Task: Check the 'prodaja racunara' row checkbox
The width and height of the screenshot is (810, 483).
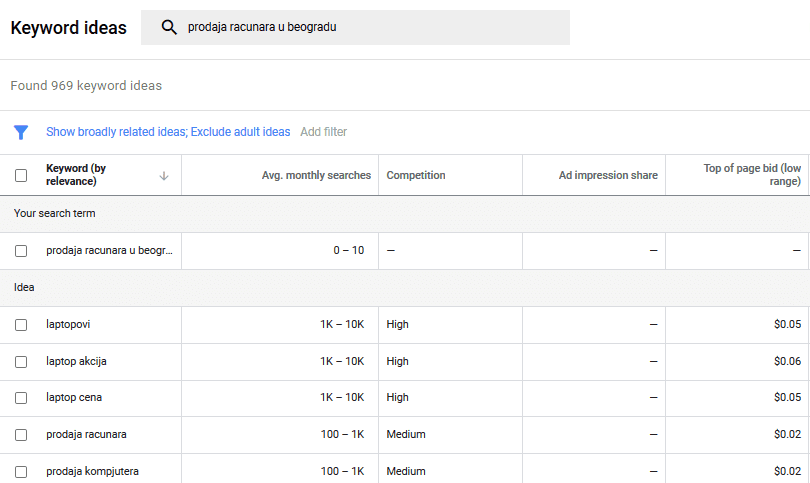Action: point(21,435)
